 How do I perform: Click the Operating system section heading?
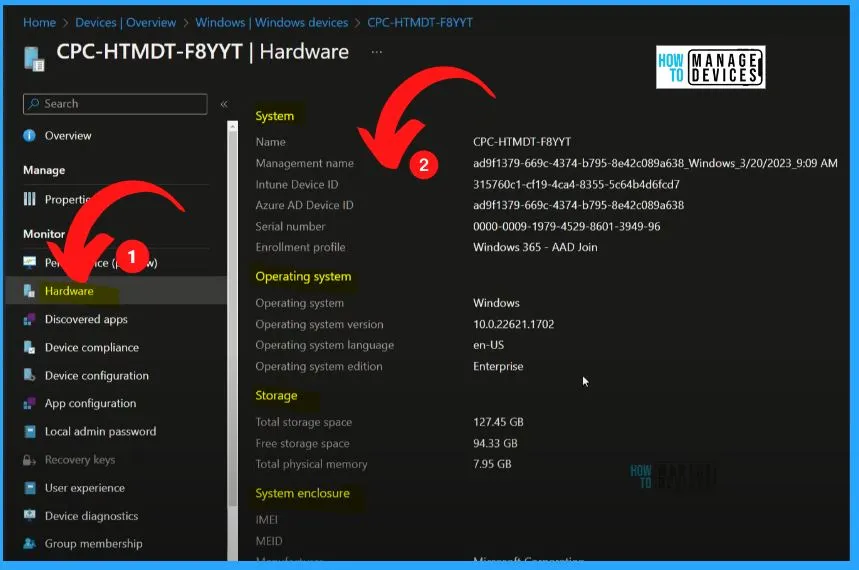point(303,277)
